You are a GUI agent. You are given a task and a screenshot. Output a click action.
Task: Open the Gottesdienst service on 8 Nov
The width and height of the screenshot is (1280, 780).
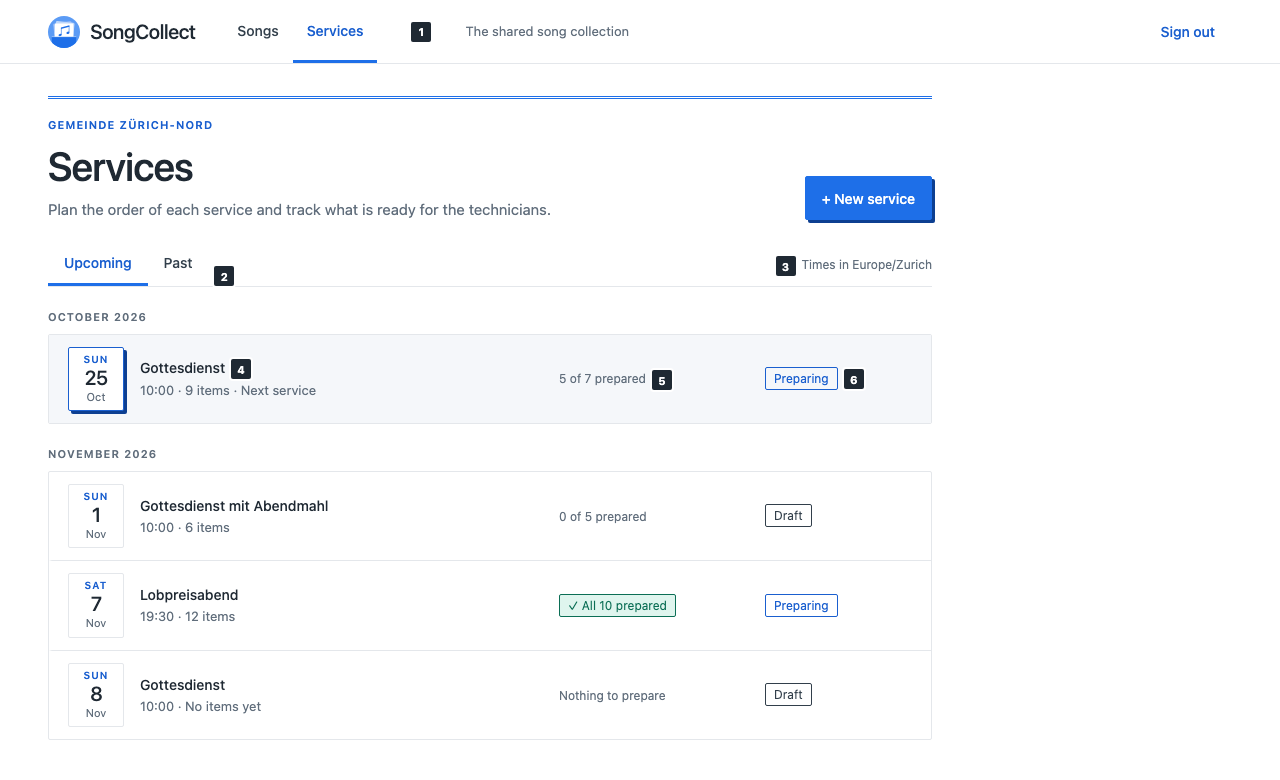tap(490, 695)
